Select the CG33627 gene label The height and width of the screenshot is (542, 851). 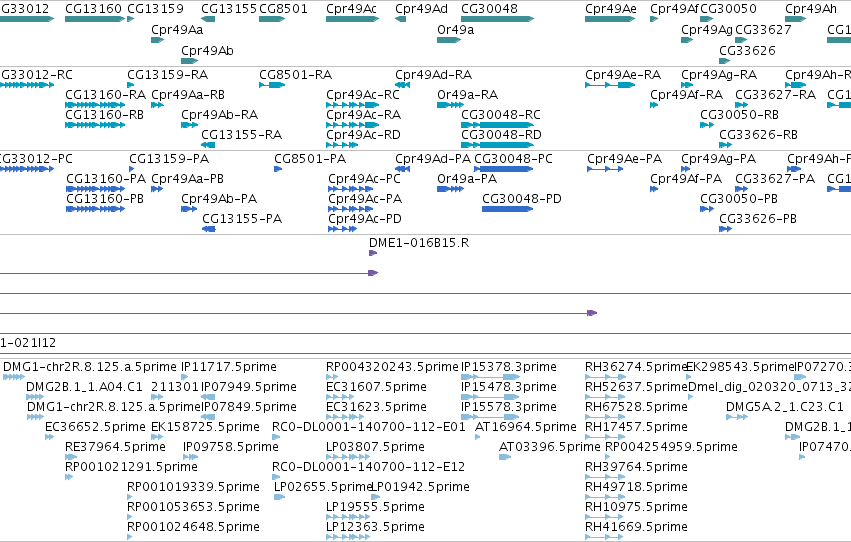tap(763, 29)
